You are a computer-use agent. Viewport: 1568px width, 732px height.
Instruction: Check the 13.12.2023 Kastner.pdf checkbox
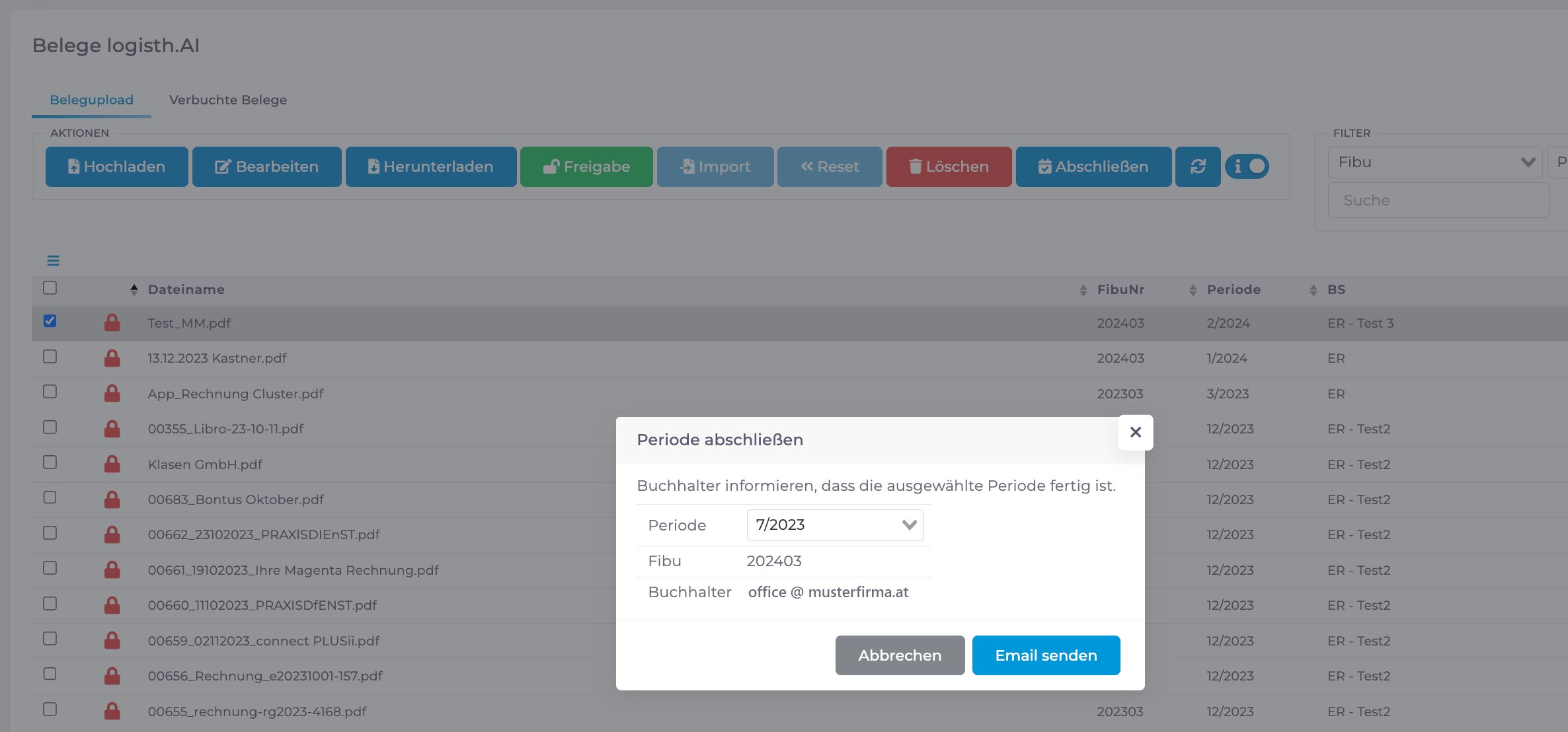(x=50, y=357)
